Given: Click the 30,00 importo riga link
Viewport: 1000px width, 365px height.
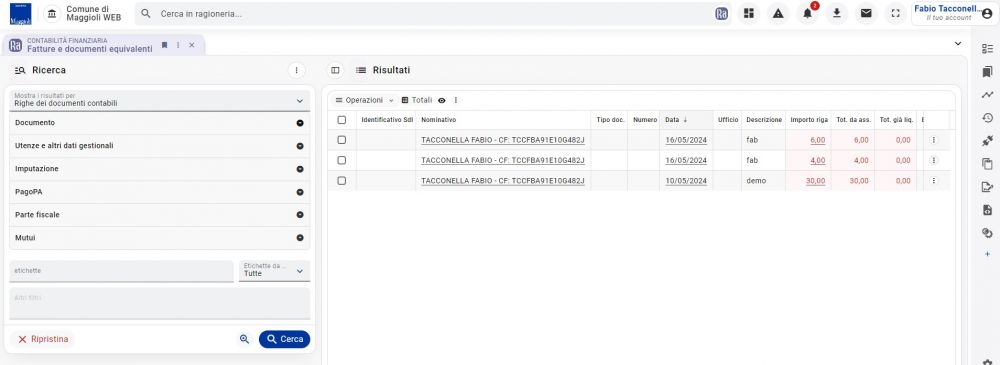Looking at the screenshot, I should [815, 181].
